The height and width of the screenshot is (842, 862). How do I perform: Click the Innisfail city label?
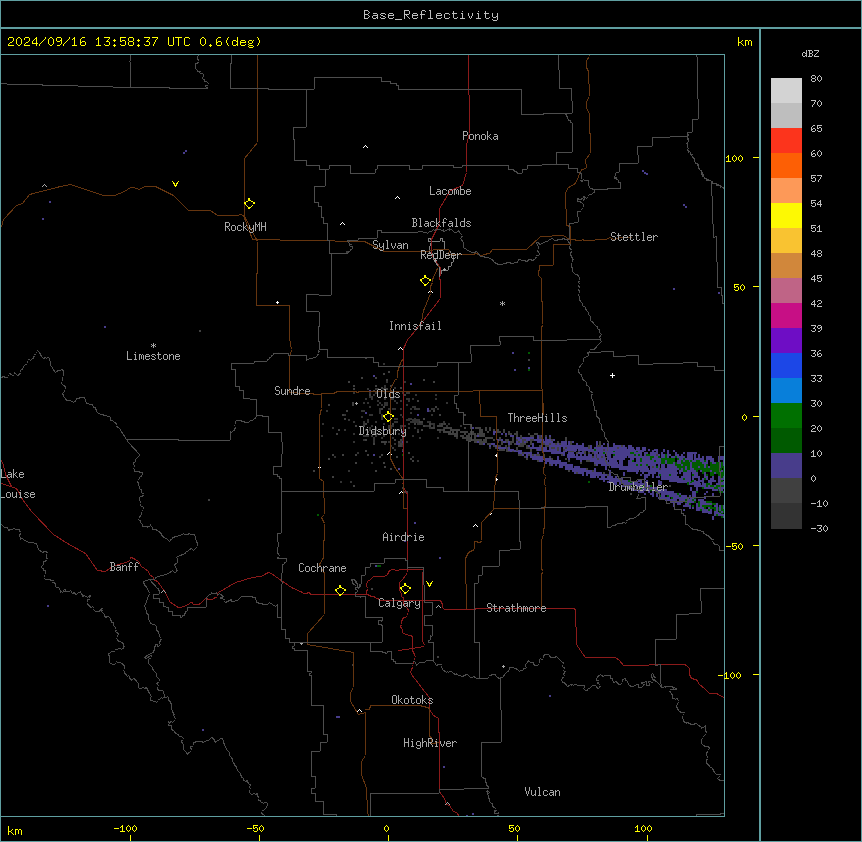coord(415,326)
